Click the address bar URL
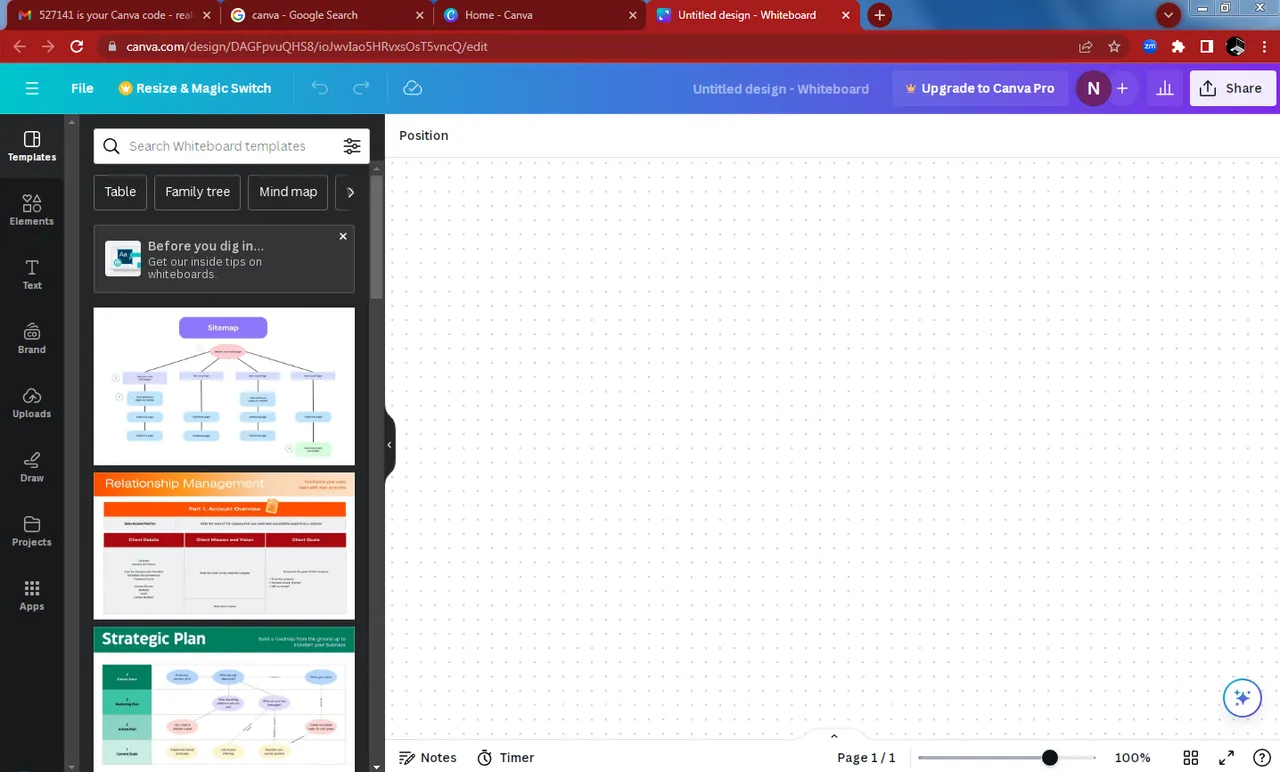 pyautogui.click(x=307, y=47)
